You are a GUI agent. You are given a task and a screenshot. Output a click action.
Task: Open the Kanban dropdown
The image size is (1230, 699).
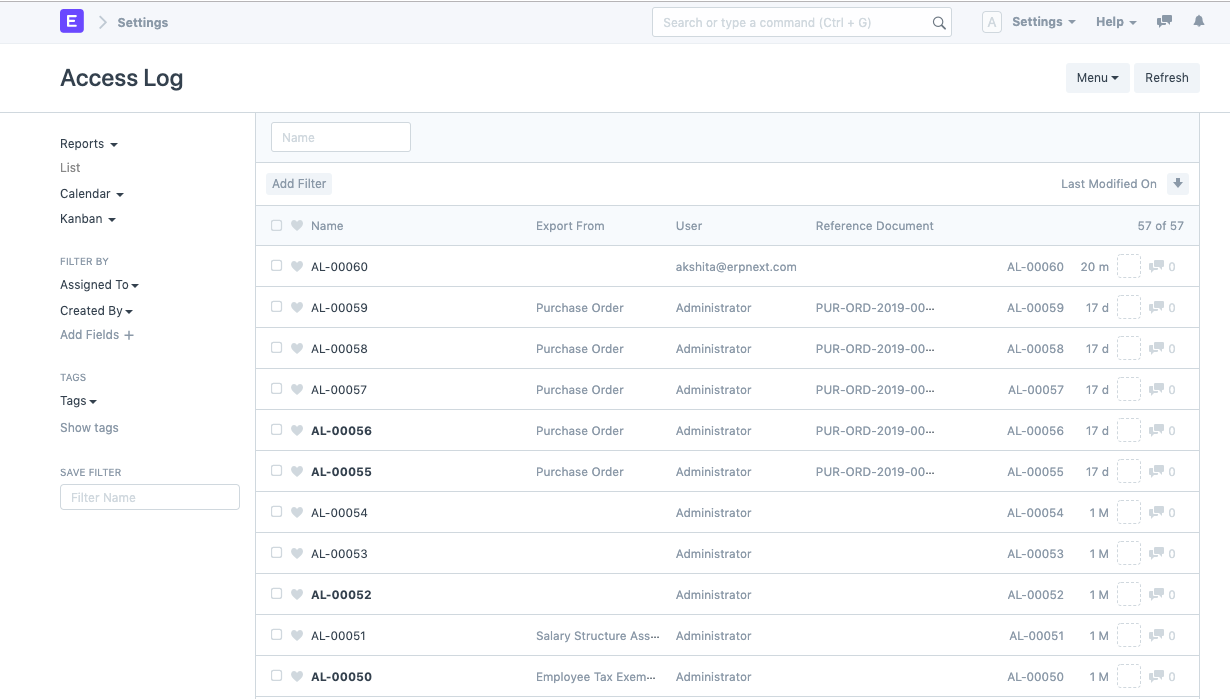coord(88,218)
